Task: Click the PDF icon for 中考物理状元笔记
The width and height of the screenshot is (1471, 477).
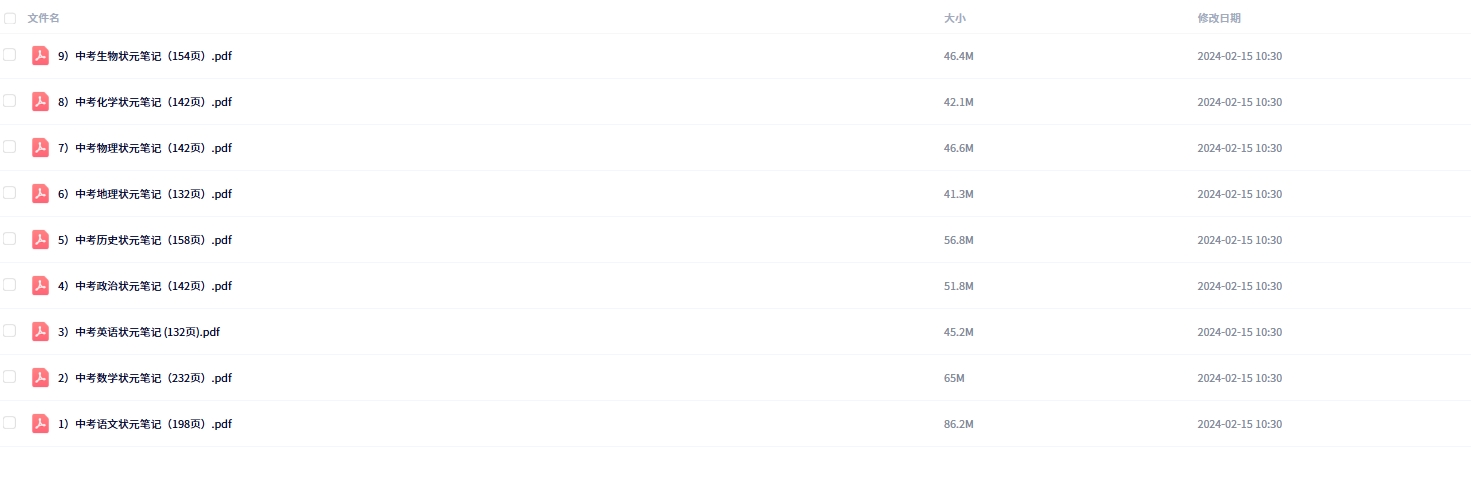Action: pyautogui.click(x=40, y=148)
